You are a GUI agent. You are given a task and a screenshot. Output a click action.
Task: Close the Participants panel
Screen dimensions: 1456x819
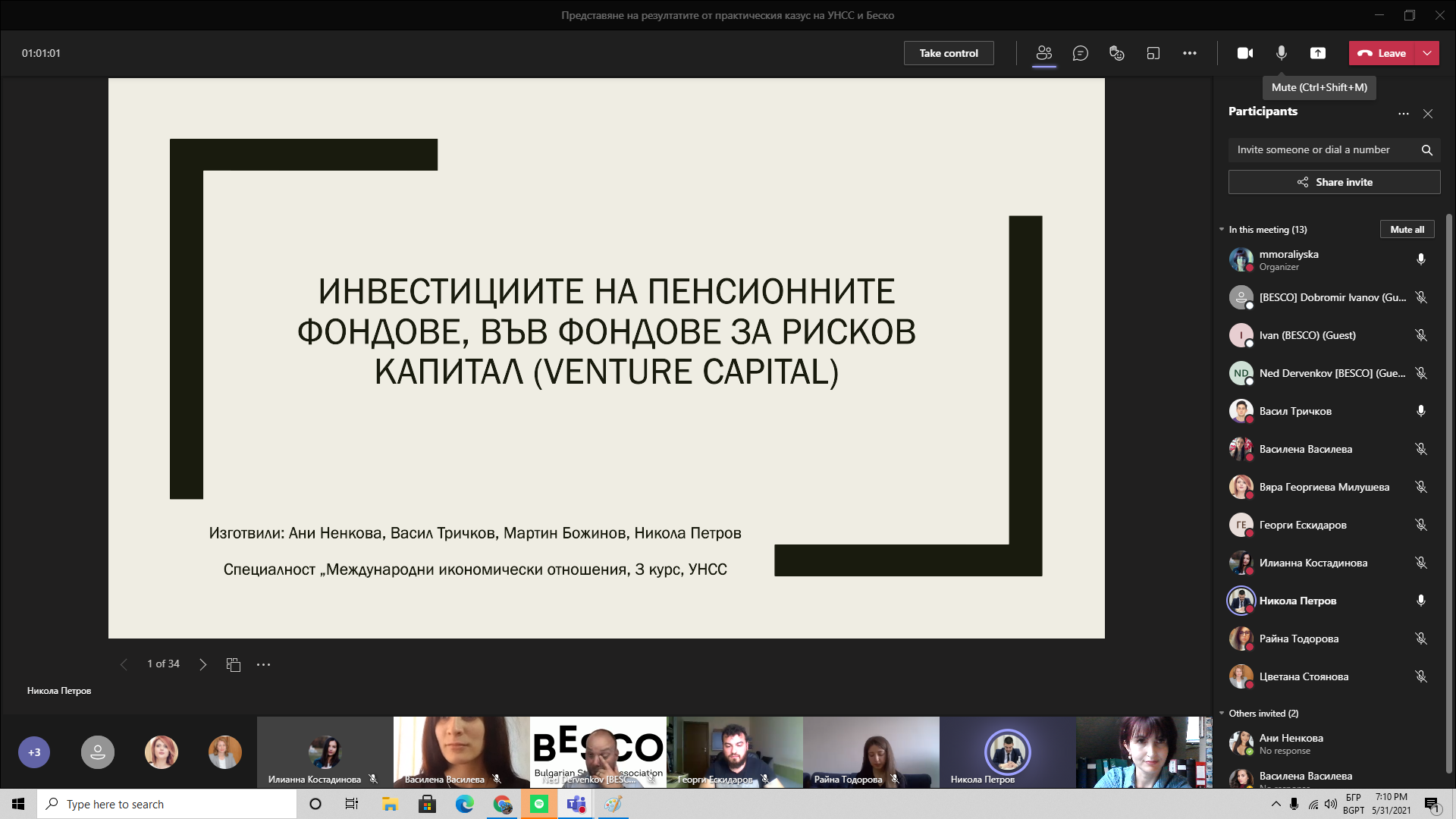click(1428, 114)
